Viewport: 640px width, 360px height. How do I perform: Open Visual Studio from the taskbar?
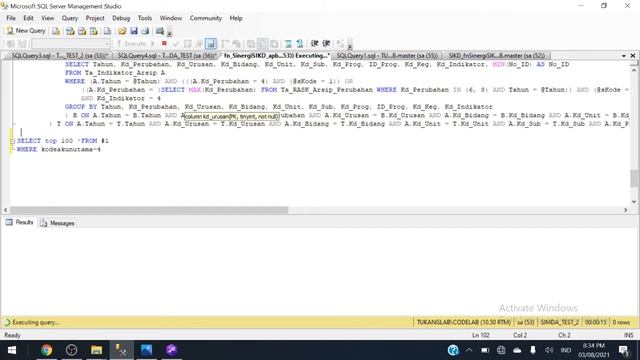171,350
